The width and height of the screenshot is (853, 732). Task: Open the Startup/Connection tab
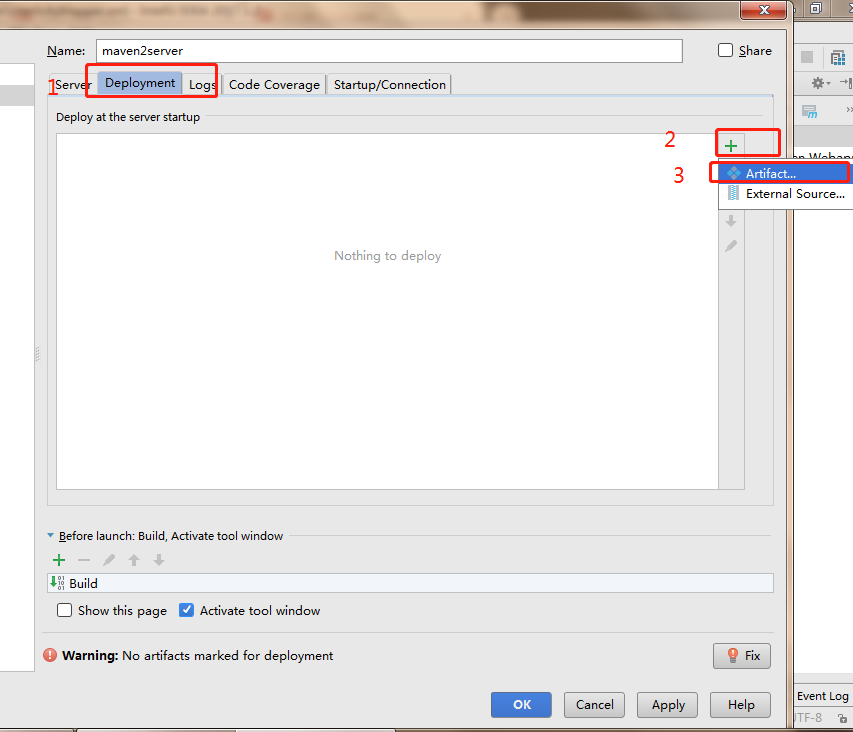[390, 84]
